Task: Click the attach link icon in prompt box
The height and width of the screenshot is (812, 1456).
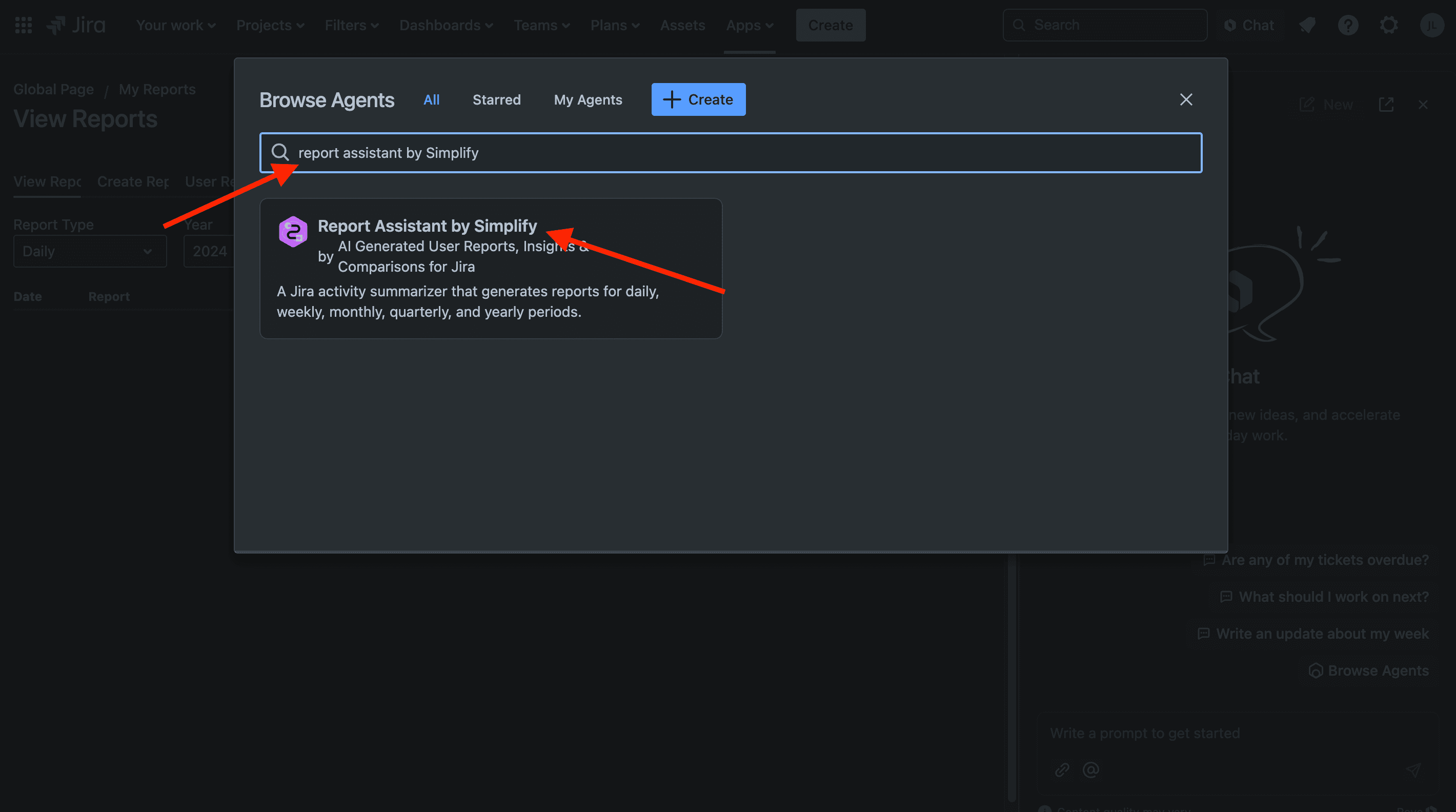Action: coord(1061,769)
